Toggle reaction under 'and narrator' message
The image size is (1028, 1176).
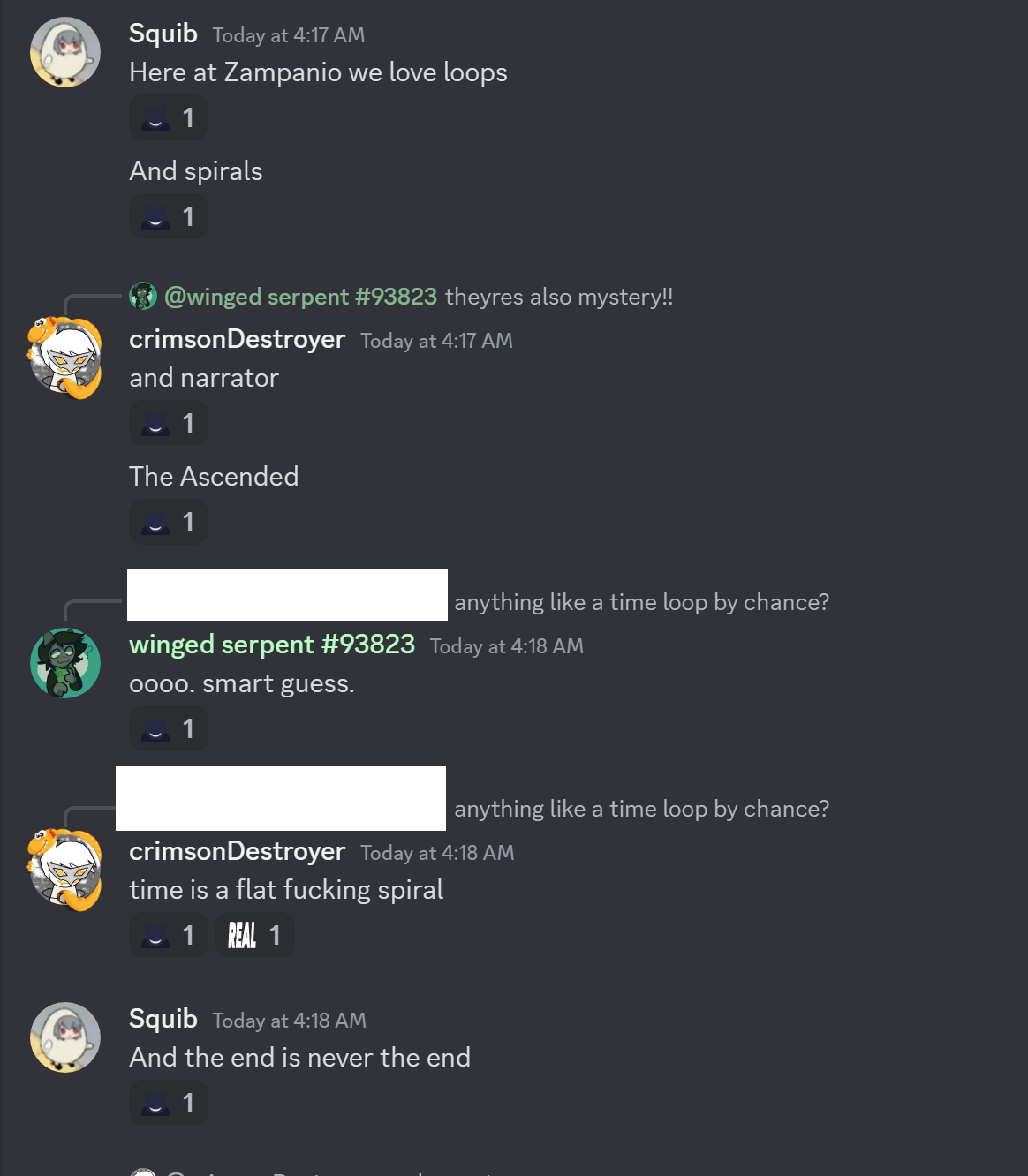point(169,424)
